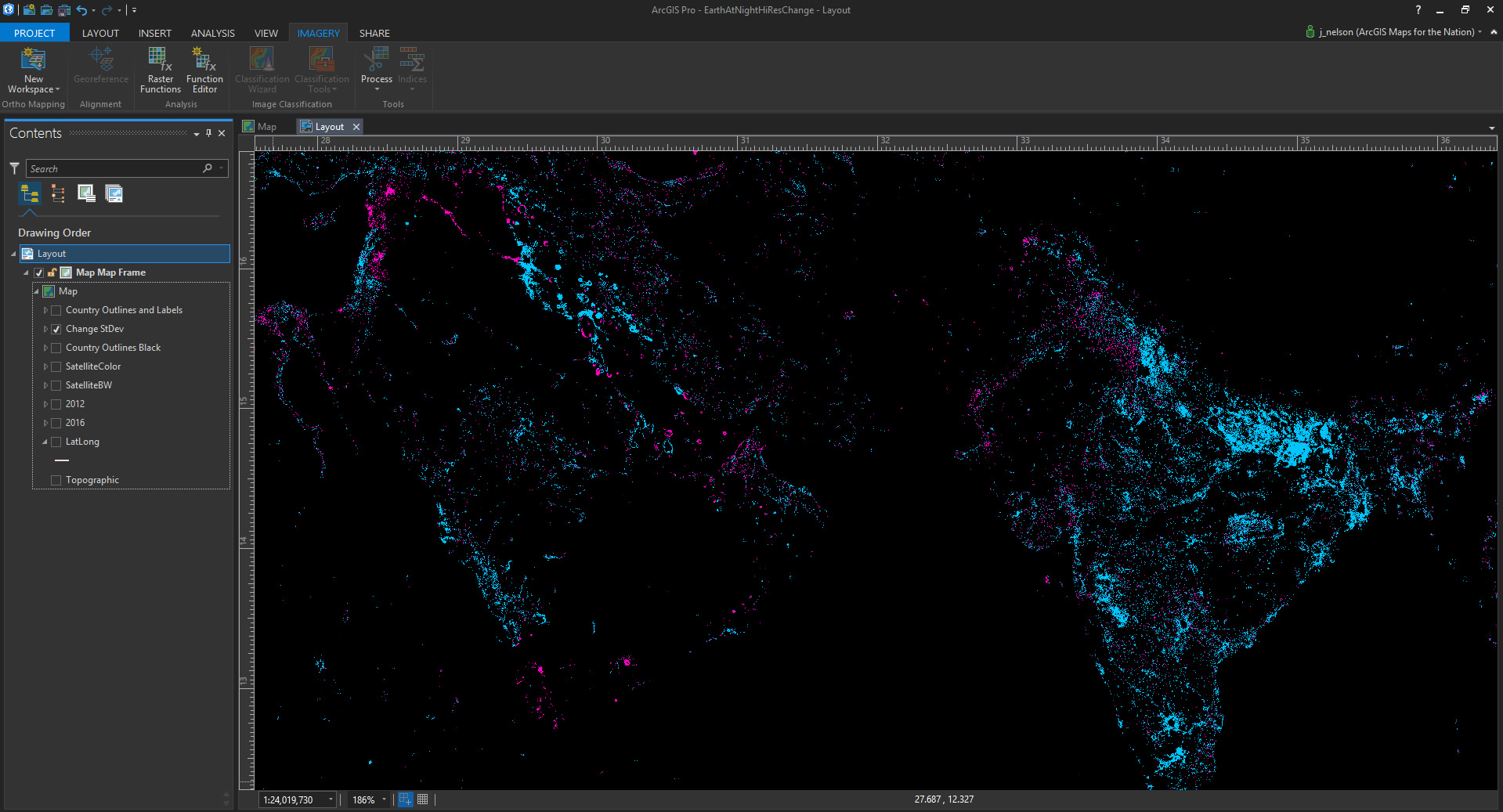
Task: Select List By Element Type icon
Action: click(58, 193)
